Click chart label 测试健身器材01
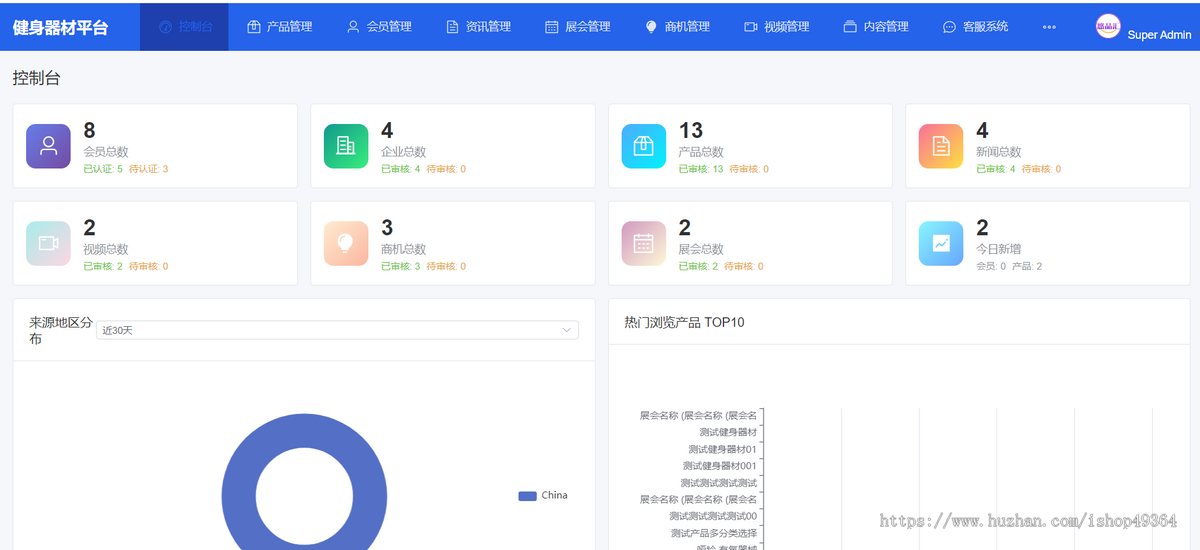The width and height of the screenshot is (1200, 550). point(722,449)
